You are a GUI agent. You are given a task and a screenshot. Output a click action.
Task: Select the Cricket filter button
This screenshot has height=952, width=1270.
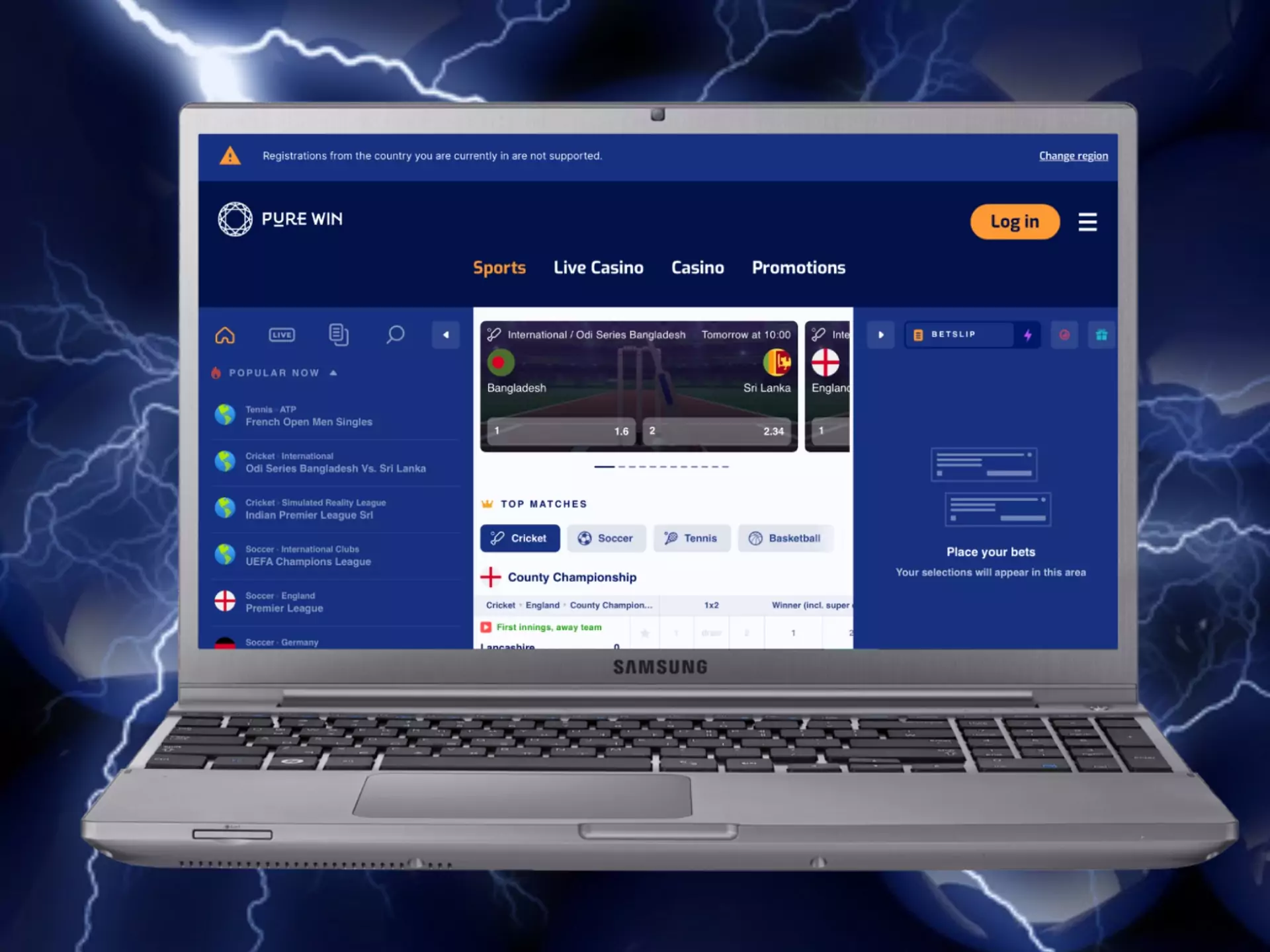coord(520,537)
